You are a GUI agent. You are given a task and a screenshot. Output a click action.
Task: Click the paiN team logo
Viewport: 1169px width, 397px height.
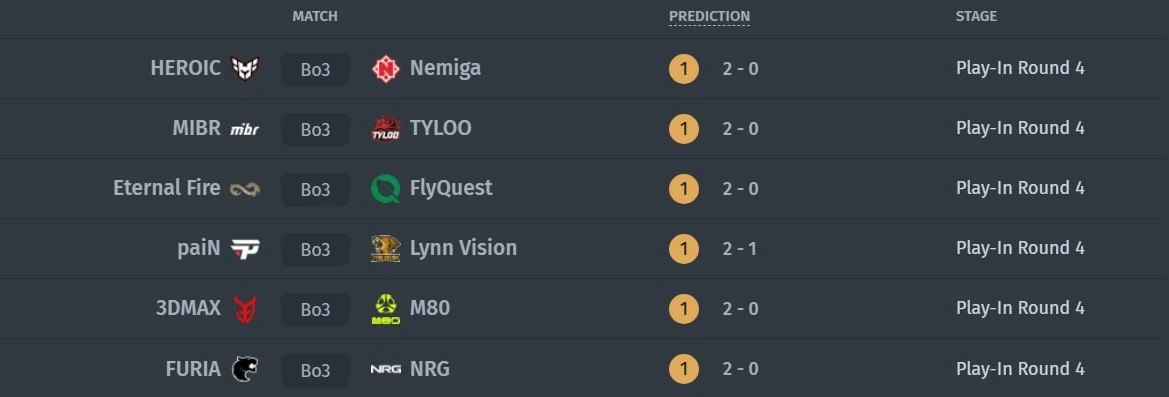(245, 249)
